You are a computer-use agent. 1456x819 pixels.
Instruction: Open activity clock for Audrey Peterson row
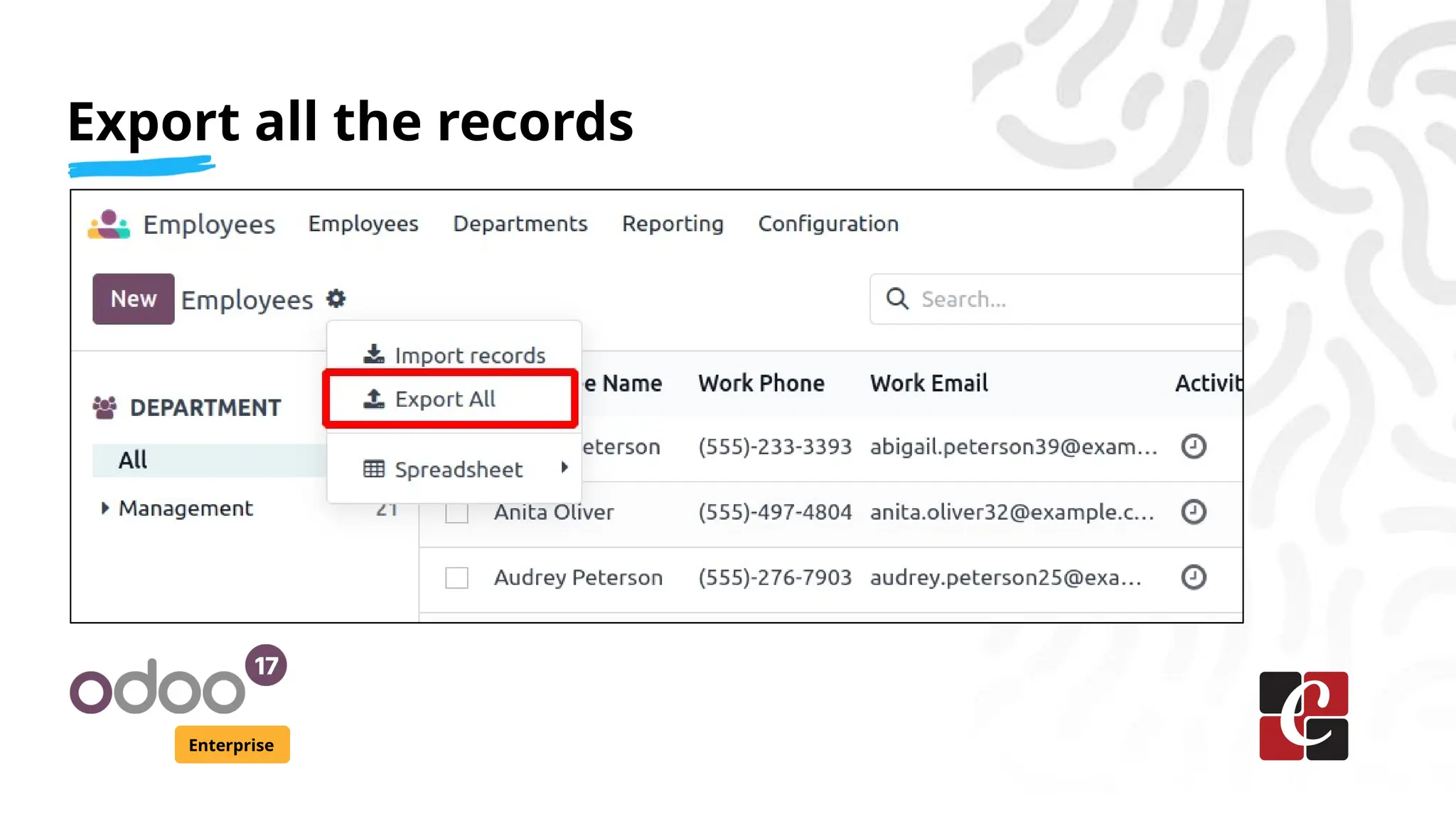pyautogui.click(x=1194, y=577)
